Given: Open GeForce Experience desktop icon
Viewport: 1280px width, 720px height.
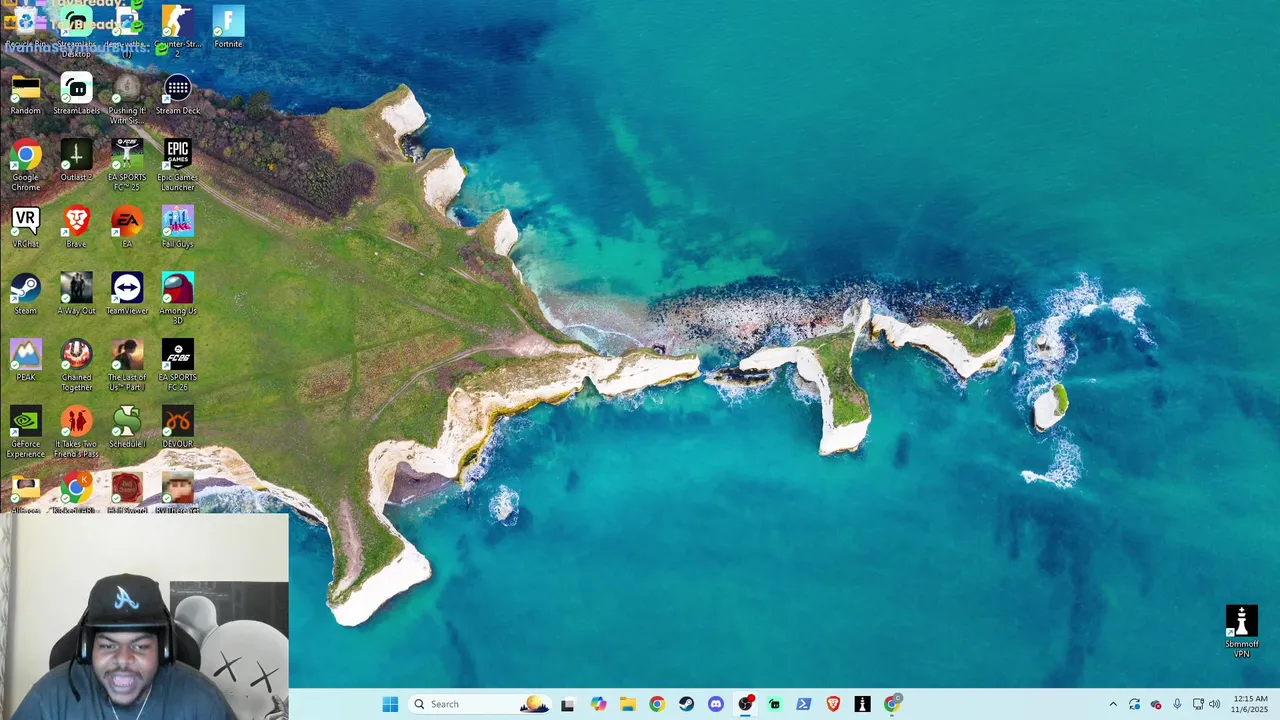Looking at the screenshot, I should (26, 432).
